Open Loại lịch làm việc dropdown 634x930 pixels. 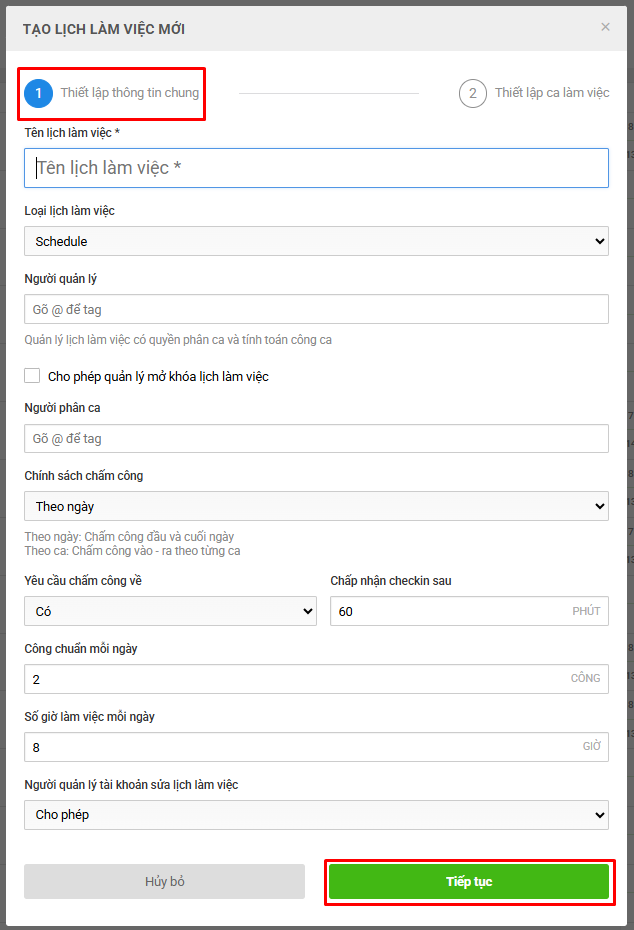pos(316,241)
